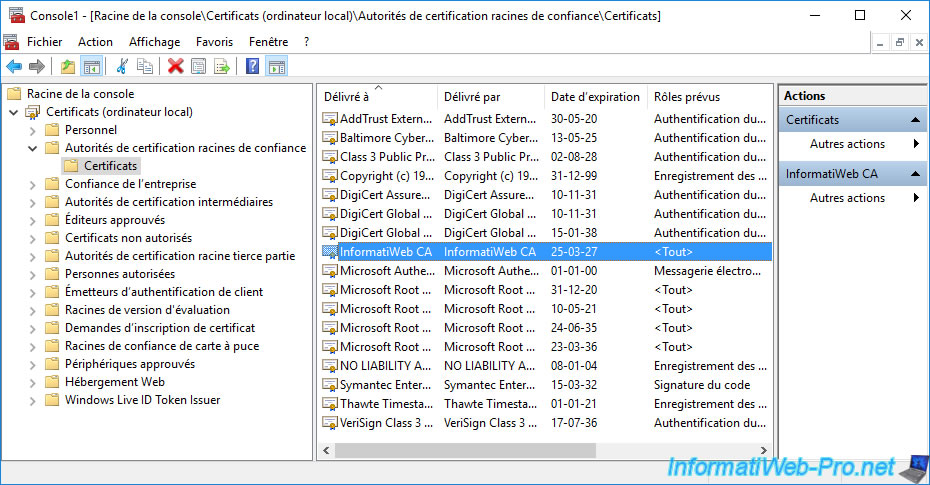
Task: Open the Action menu
Action: tap(95, 42)
